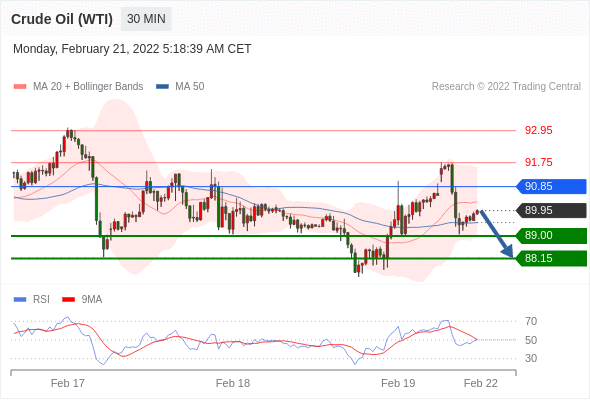This screenshot has height=400, width=590.
Task: Select the 89.00 green support tag
Action: (x=551, y=236)
